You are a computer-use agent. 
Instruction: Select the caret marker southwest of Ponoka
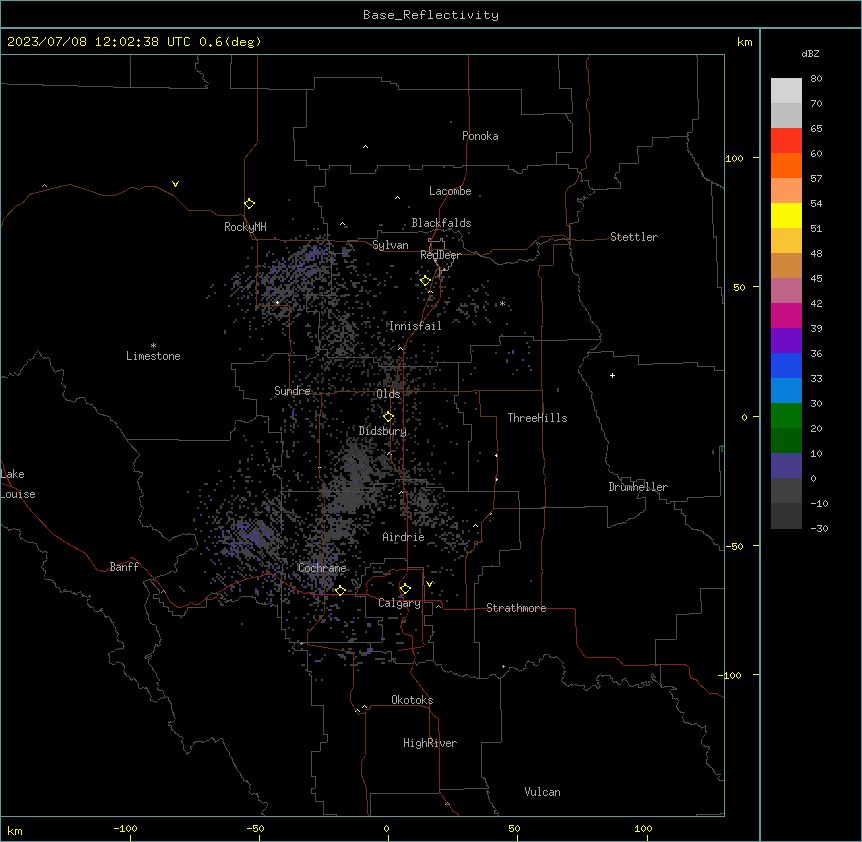366,147
